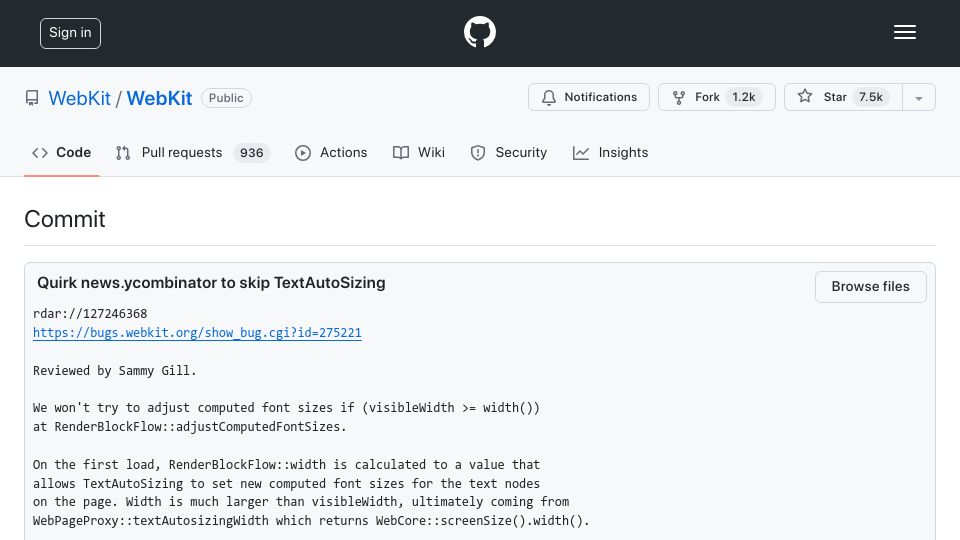Click the commit title 'Quirk news.ycombinator to skip TextAutoSizing'
Viewport: 960px width, 540px height.
[211, 283]
